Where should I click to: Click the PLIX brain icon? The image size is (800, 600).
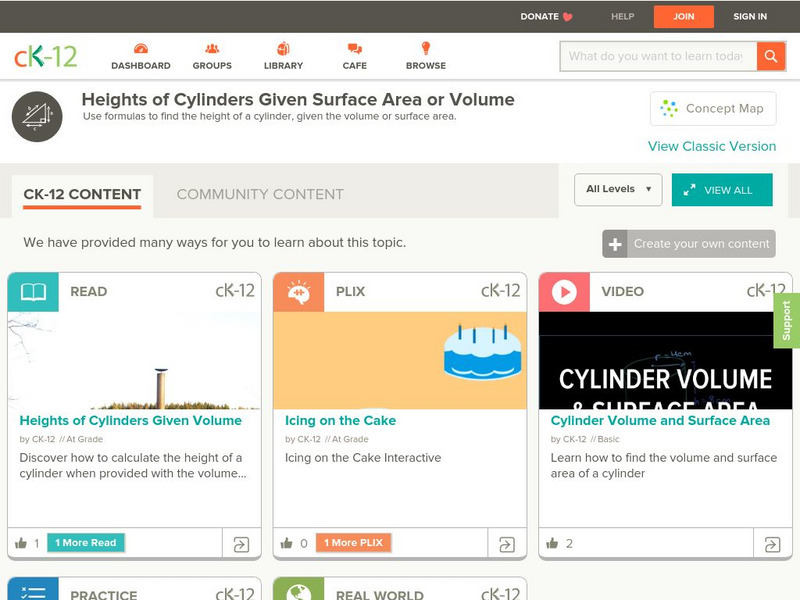pyautogui.click(x=298, y=292)
